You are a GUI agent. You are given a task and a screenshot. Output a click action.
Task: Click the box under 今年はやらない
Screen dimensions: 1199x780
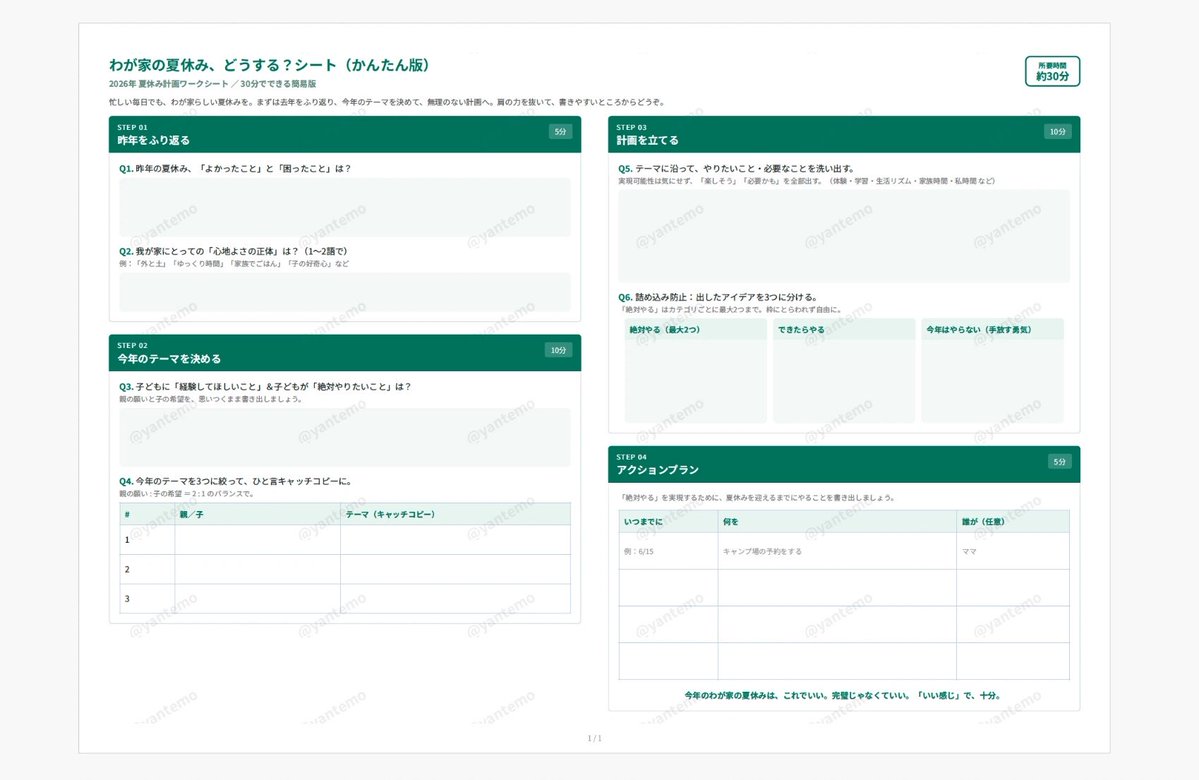992,380
